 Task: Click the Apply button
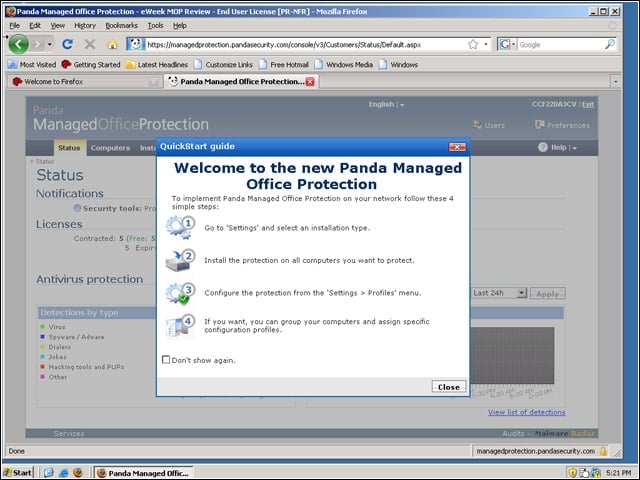click(x=547, y=293)
